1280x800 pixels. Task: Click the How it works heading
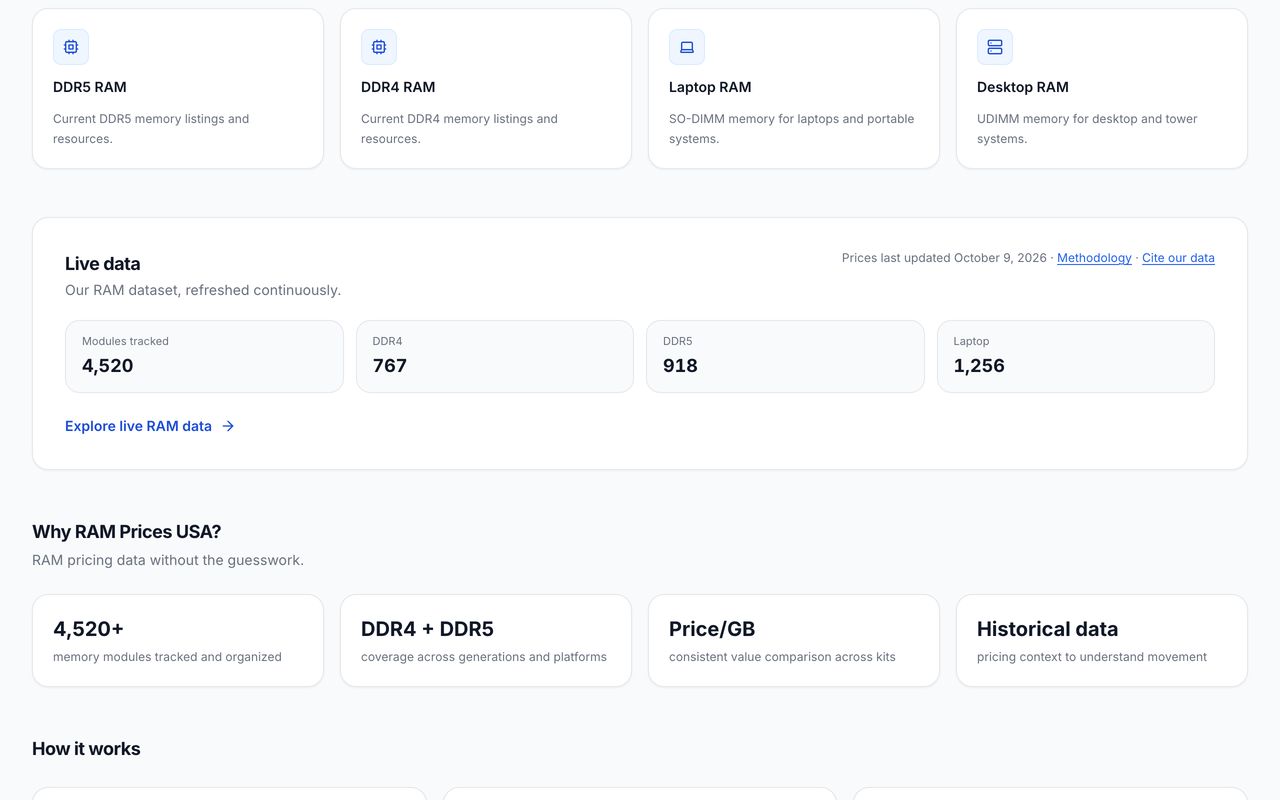click(86, 749)
